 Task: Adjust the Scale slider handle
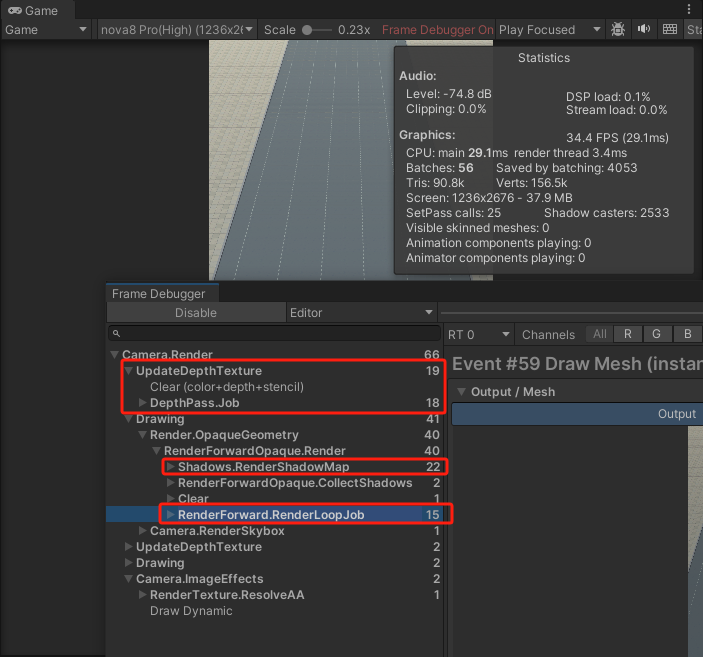[x=307, y=30]
